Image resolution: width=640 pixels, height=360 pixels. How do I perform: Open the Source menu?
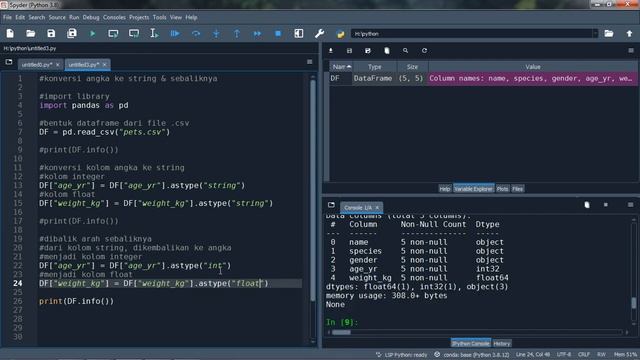click(57, 18)
